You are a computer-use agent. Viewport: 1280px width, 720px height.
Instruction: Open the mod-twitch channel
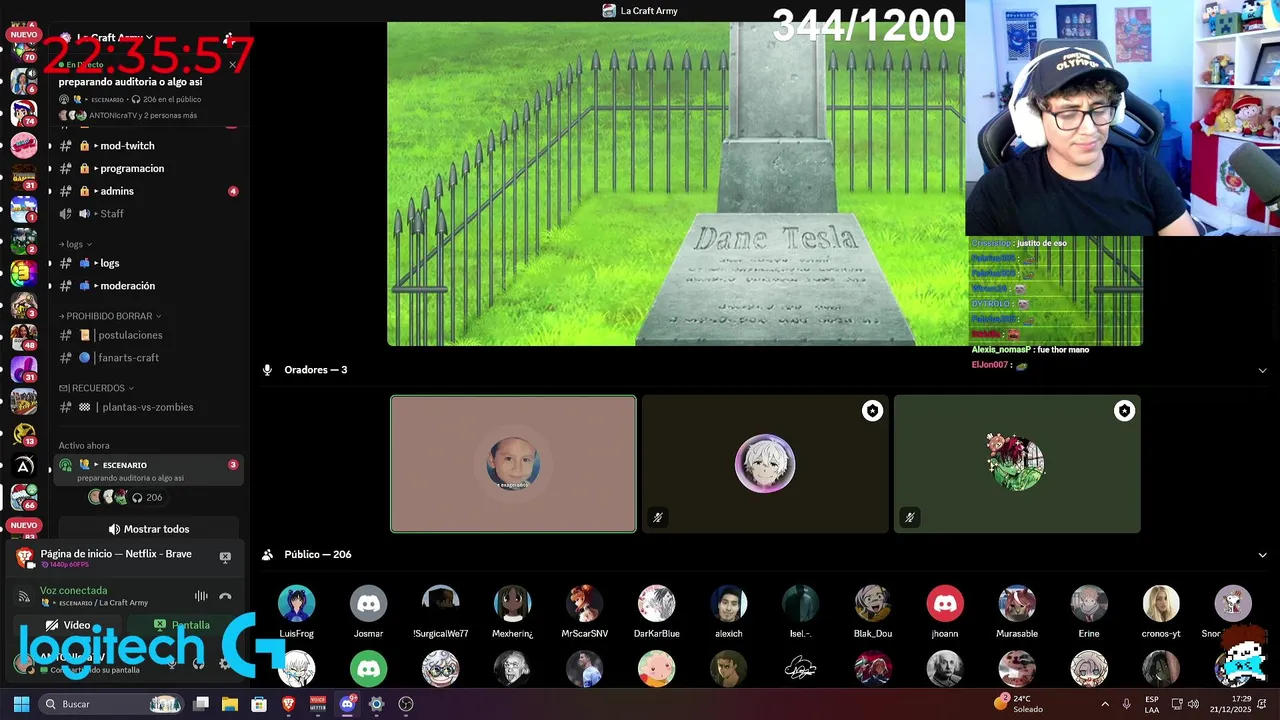[x=150, y=146]
